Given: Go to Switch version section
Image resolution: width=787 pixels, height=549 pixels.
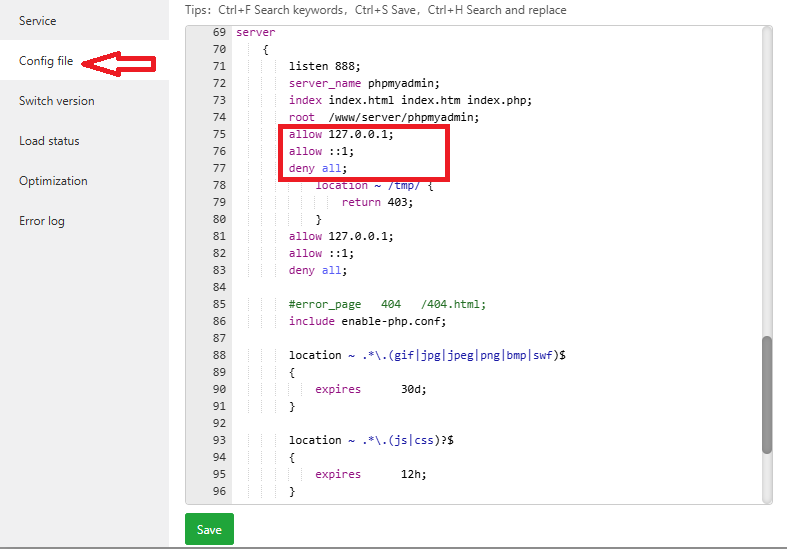Looking at the screenshot, I should (56, 101).
